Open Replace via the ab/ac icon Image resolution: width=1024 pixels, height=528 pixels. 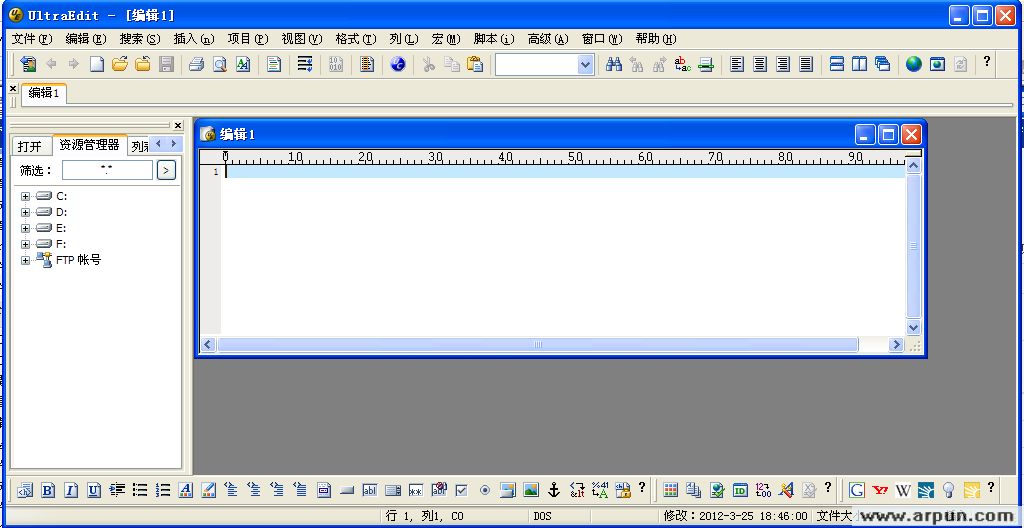click(682, 64)
